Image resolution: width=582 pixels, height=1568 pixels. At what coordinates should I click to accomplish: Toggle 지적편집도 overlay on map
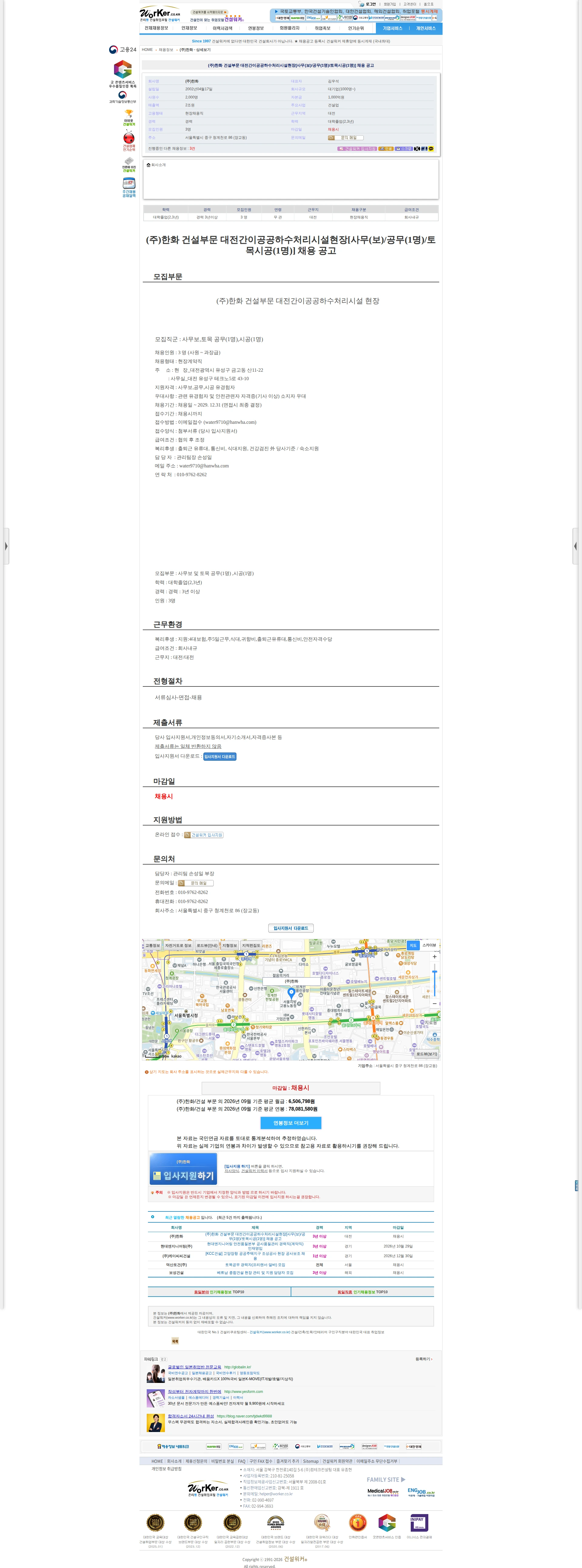point(251,945)
